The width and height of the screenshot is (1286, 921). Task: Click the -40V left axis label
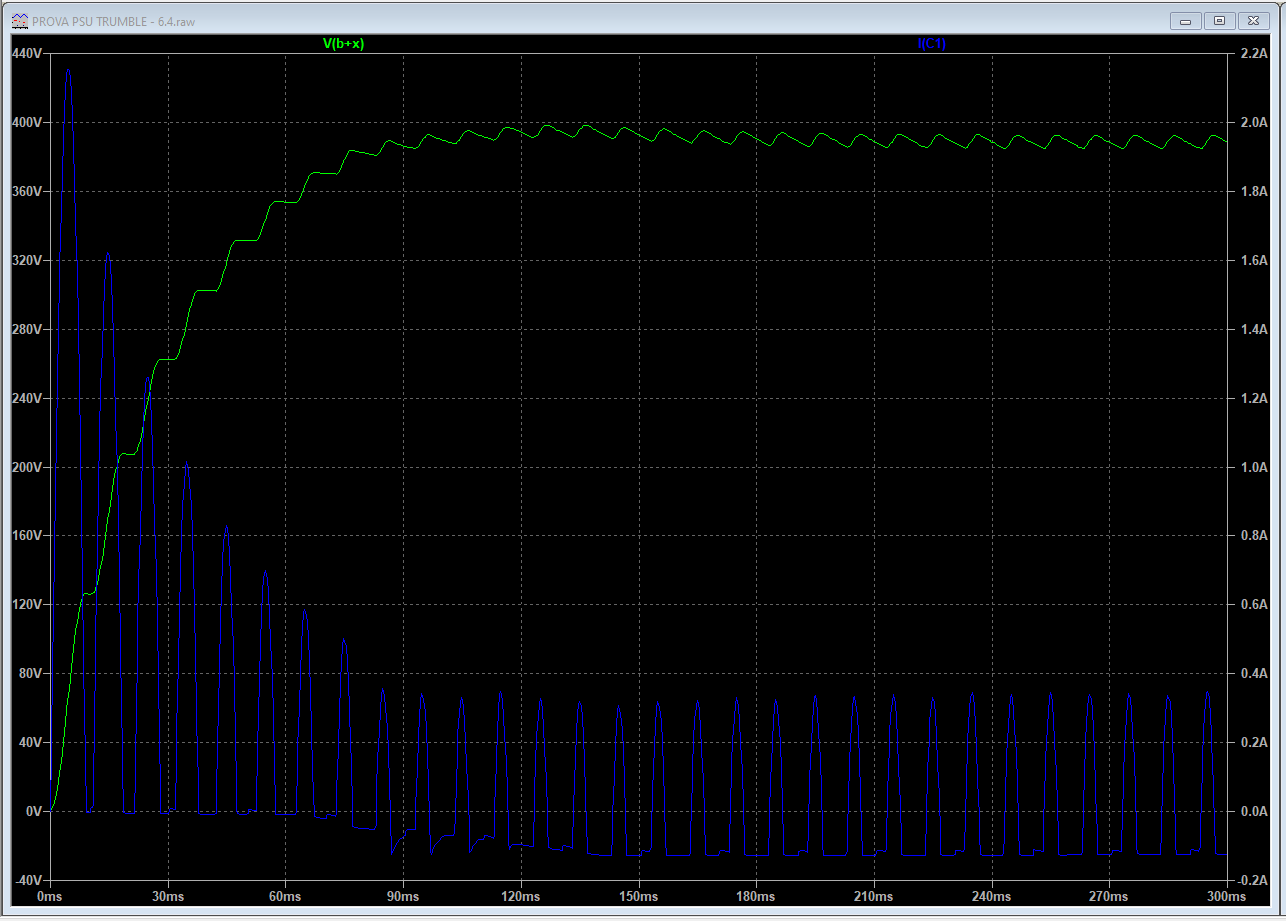27,880
